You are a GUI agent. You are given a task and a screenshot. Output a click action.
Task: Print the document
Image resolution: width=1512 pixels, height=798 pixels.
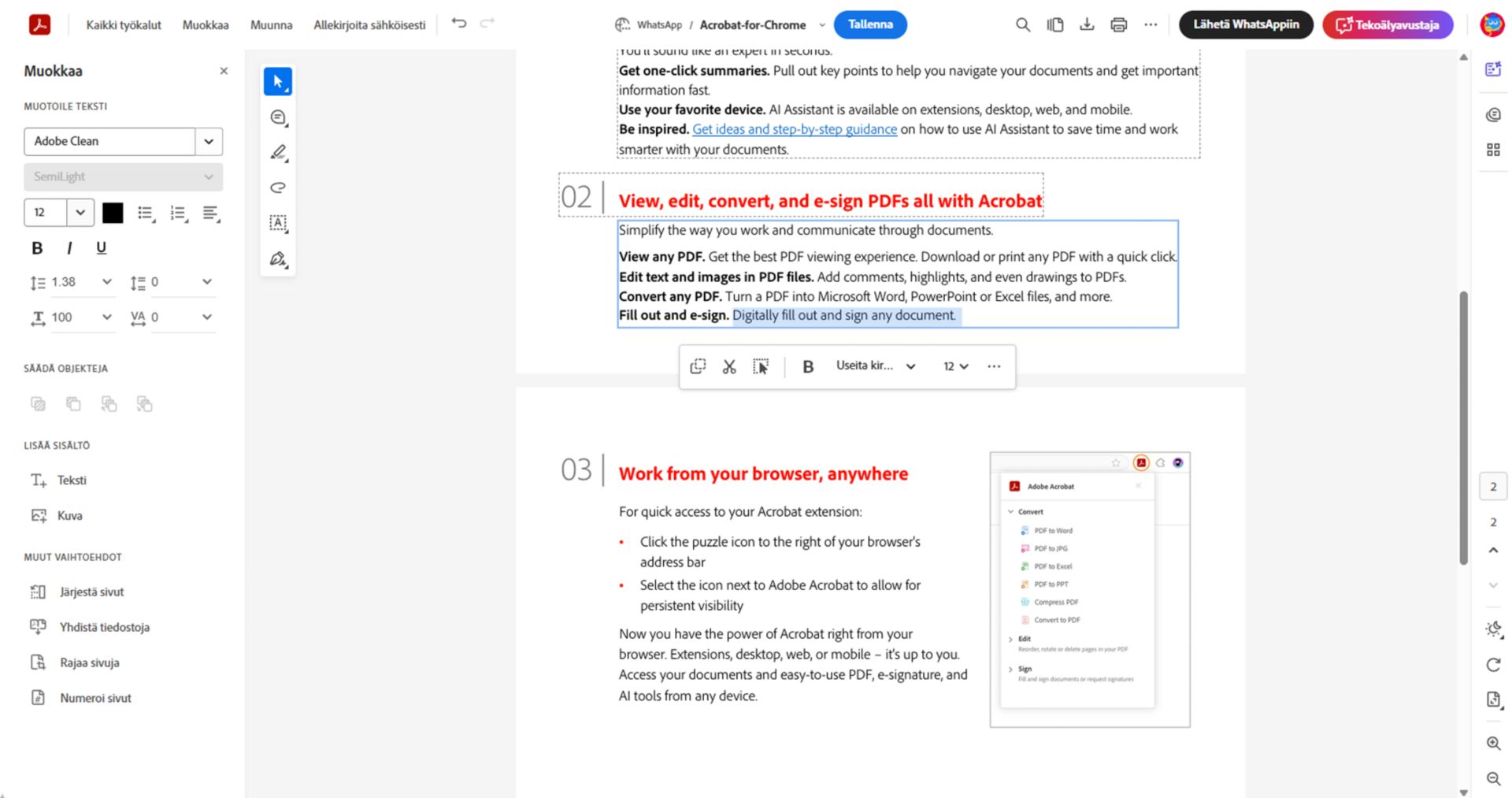pyautogui.click(x=1118, y=24)
